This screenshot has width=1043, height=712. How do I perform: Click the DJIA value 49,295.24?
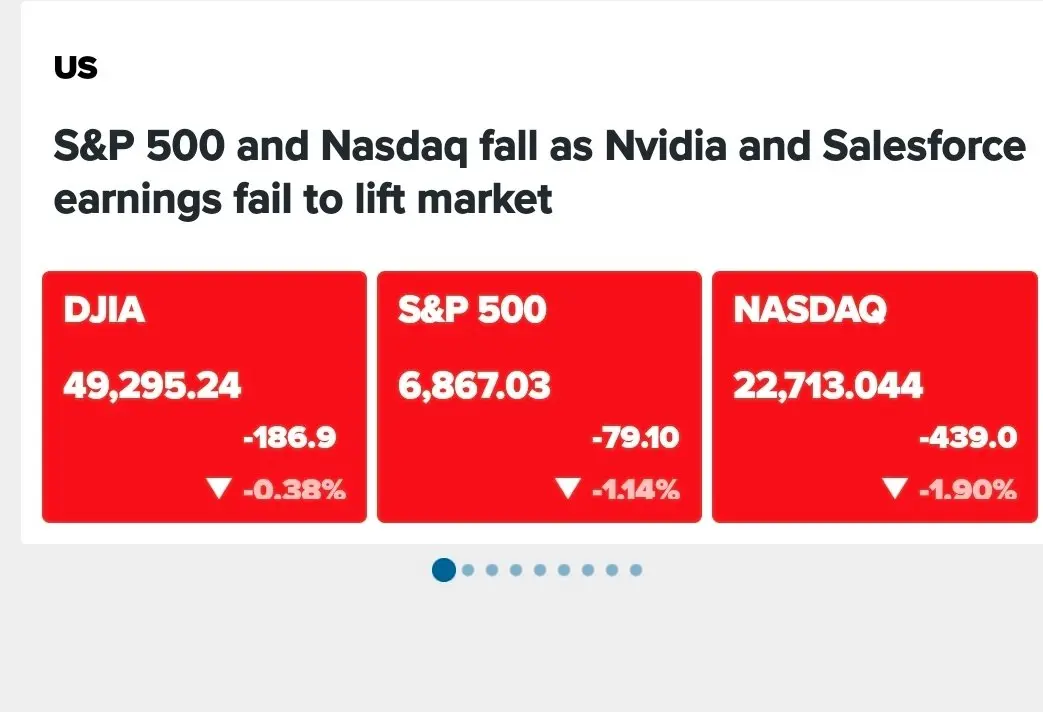point(152,385)
